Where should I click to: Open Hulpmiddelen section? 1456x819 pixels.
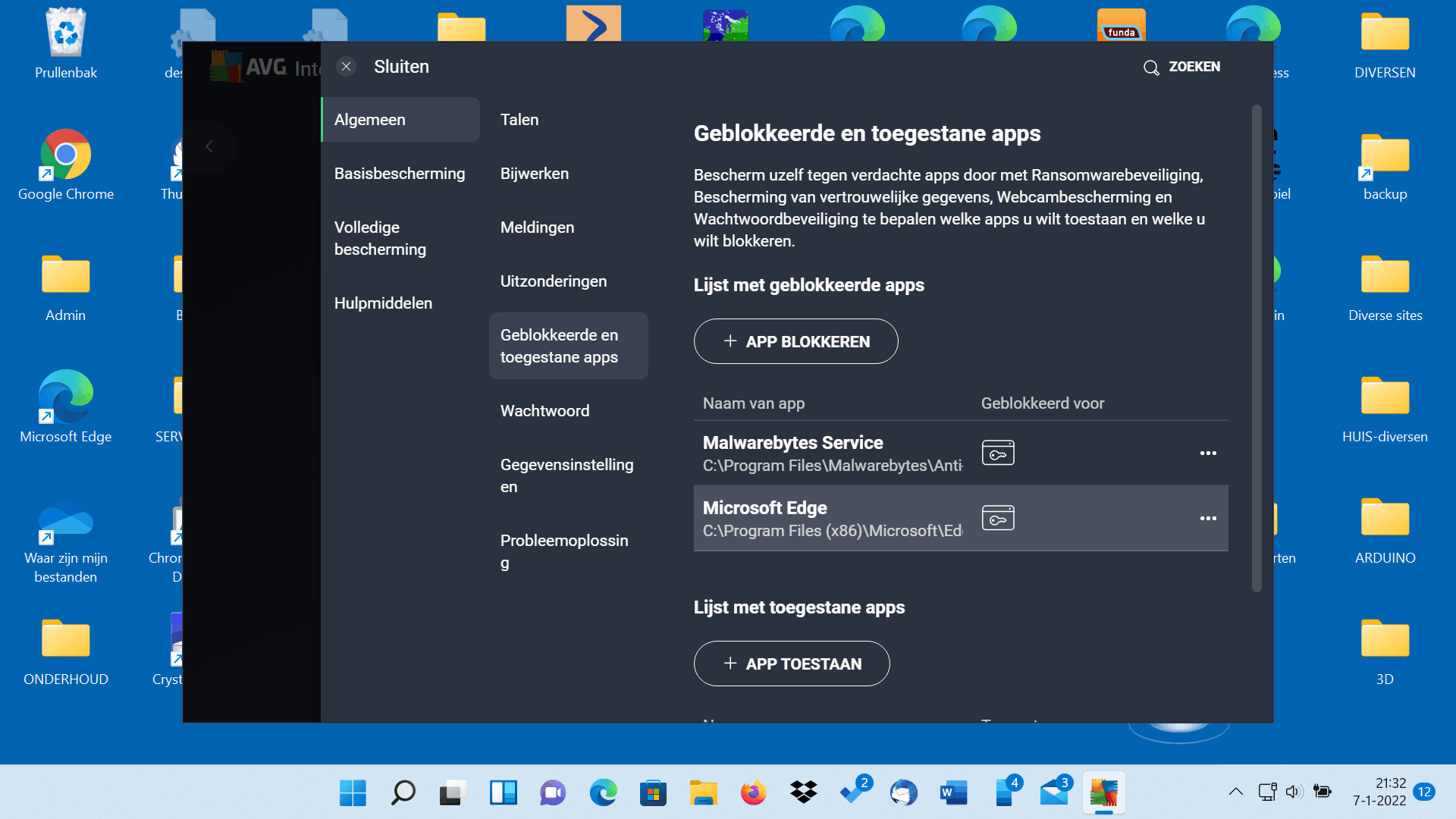pyautogui.click(x=383, y=303)
